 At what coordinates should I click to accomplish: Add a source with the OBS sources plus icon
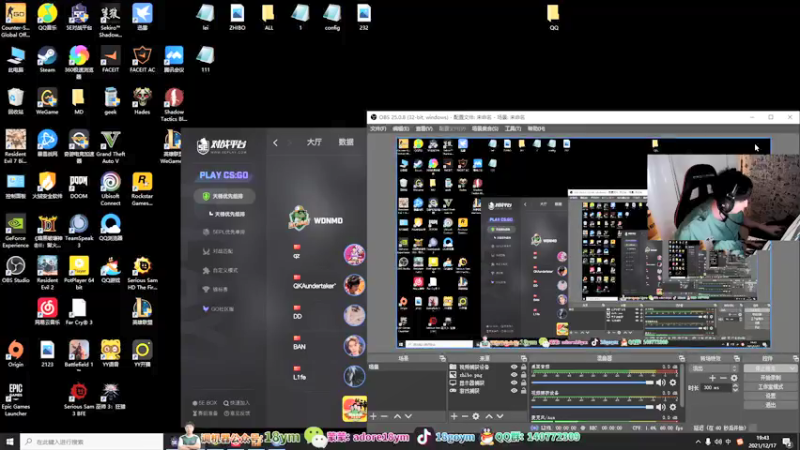pos(454,416)
